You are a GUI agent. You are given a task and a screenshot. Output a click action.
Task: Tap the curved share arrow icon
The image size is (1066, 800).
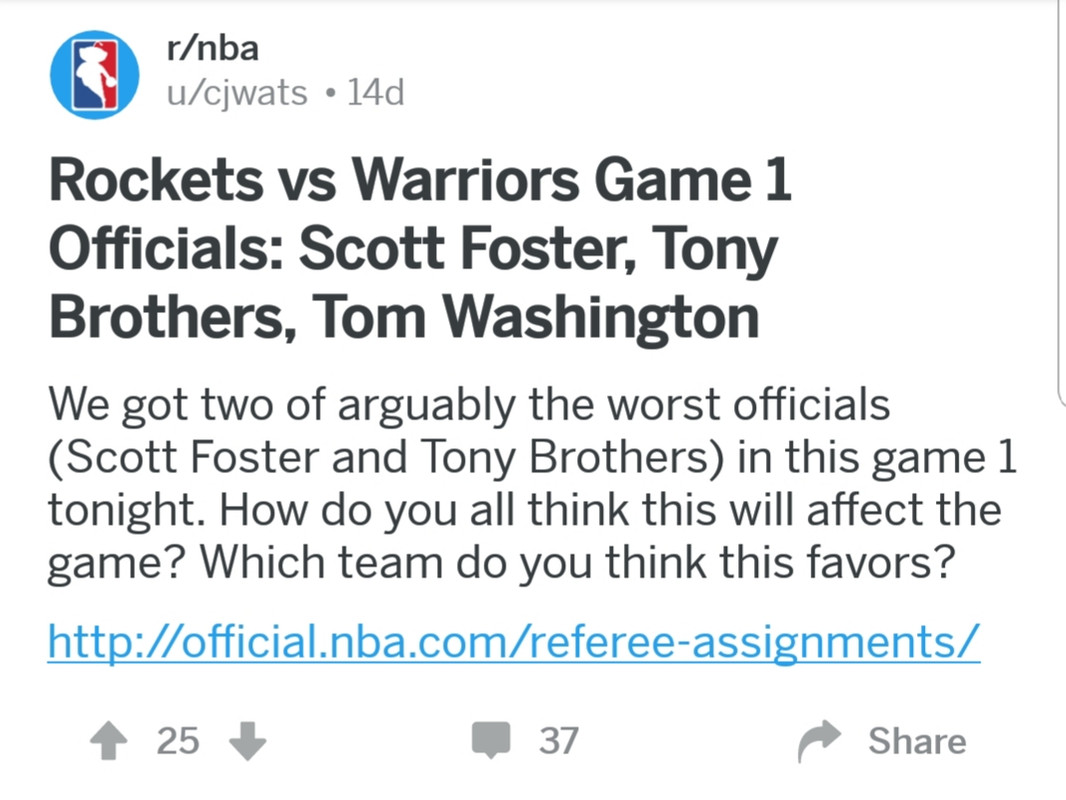819,740
